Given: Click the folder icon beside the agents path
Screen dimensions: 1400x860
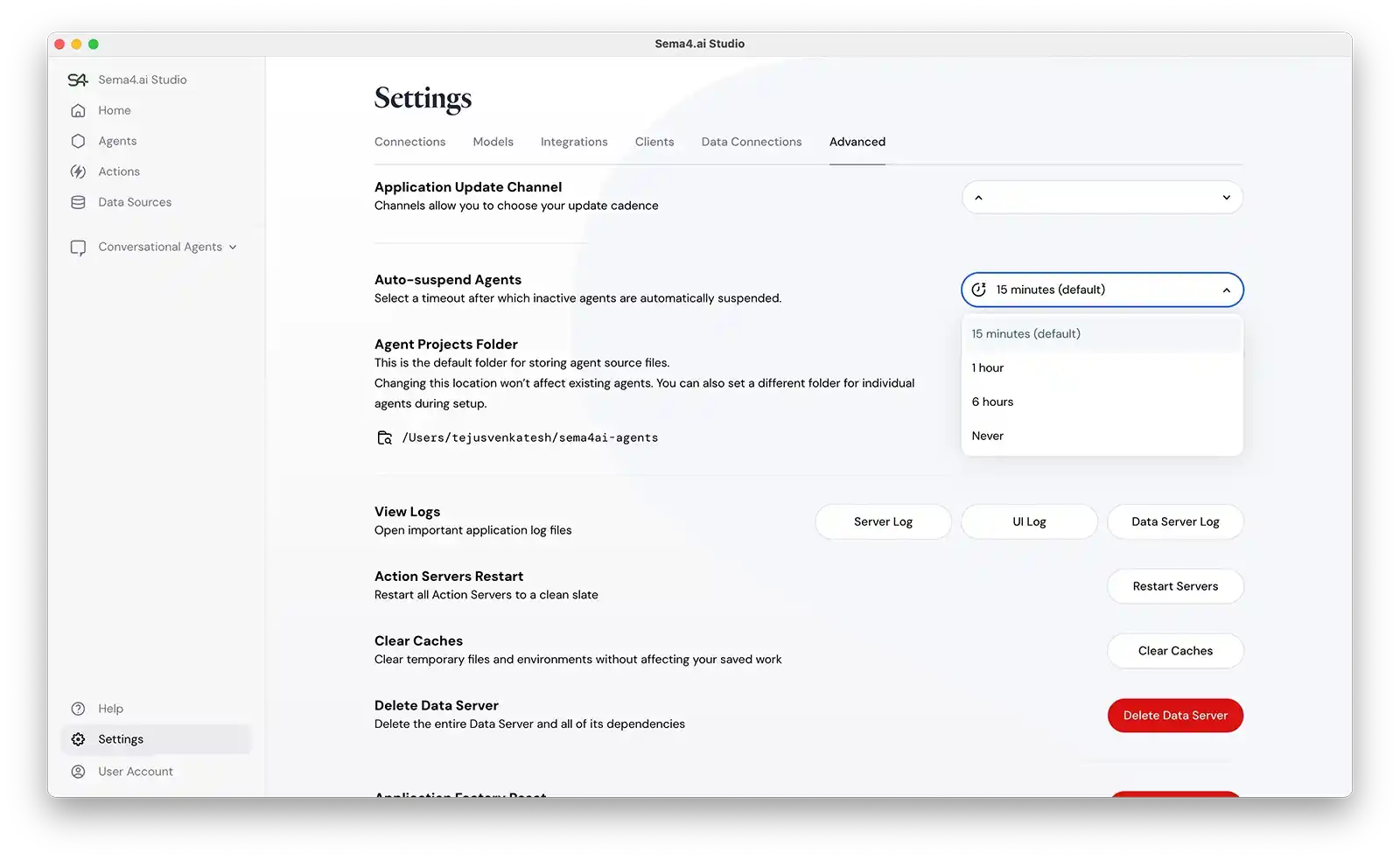Looking at the screenshot, I should click(384, 437).
